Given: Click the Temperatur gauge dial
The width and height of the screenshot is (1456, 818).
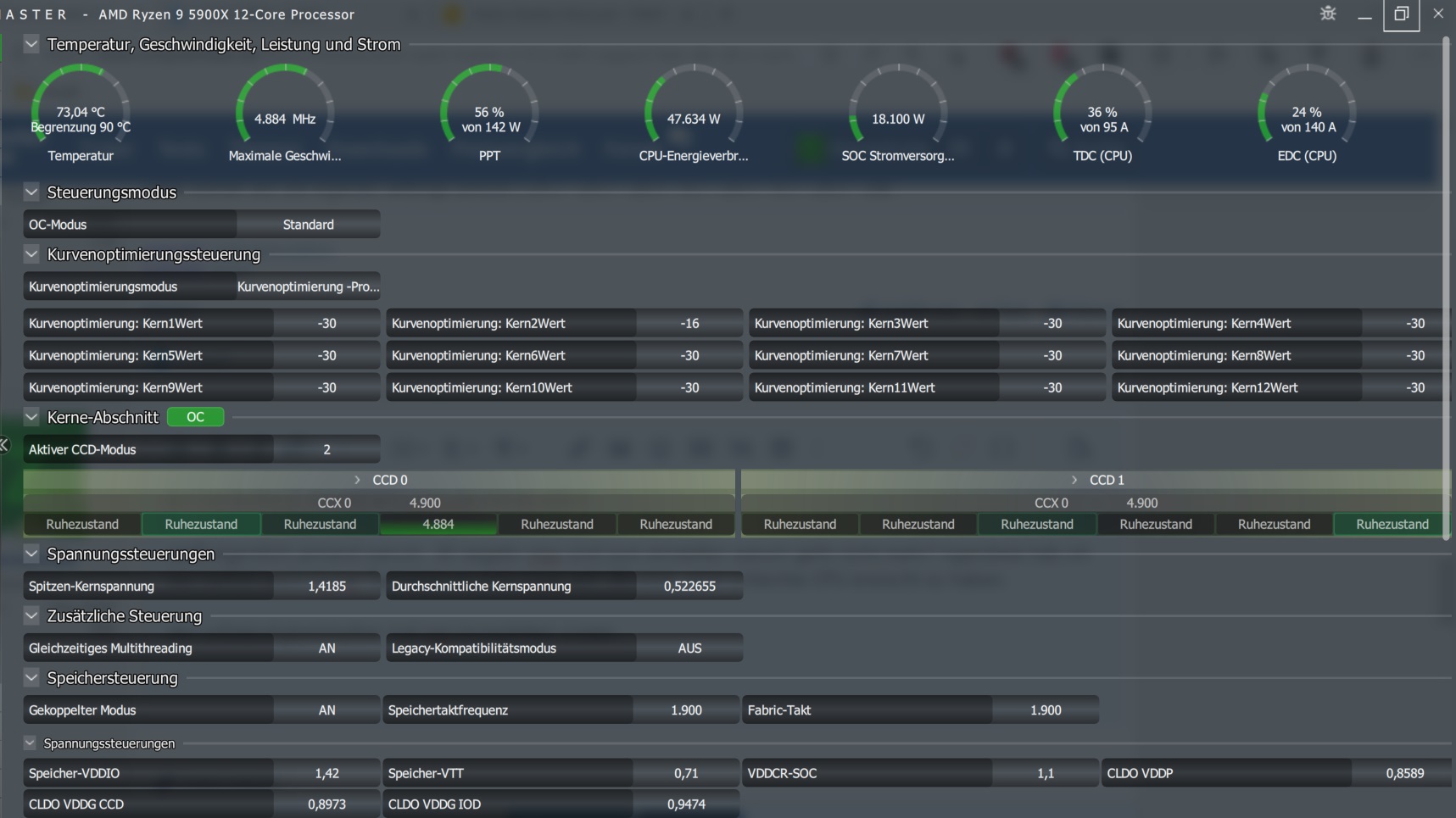Looking at the screenshot, I should click(81, 107).
